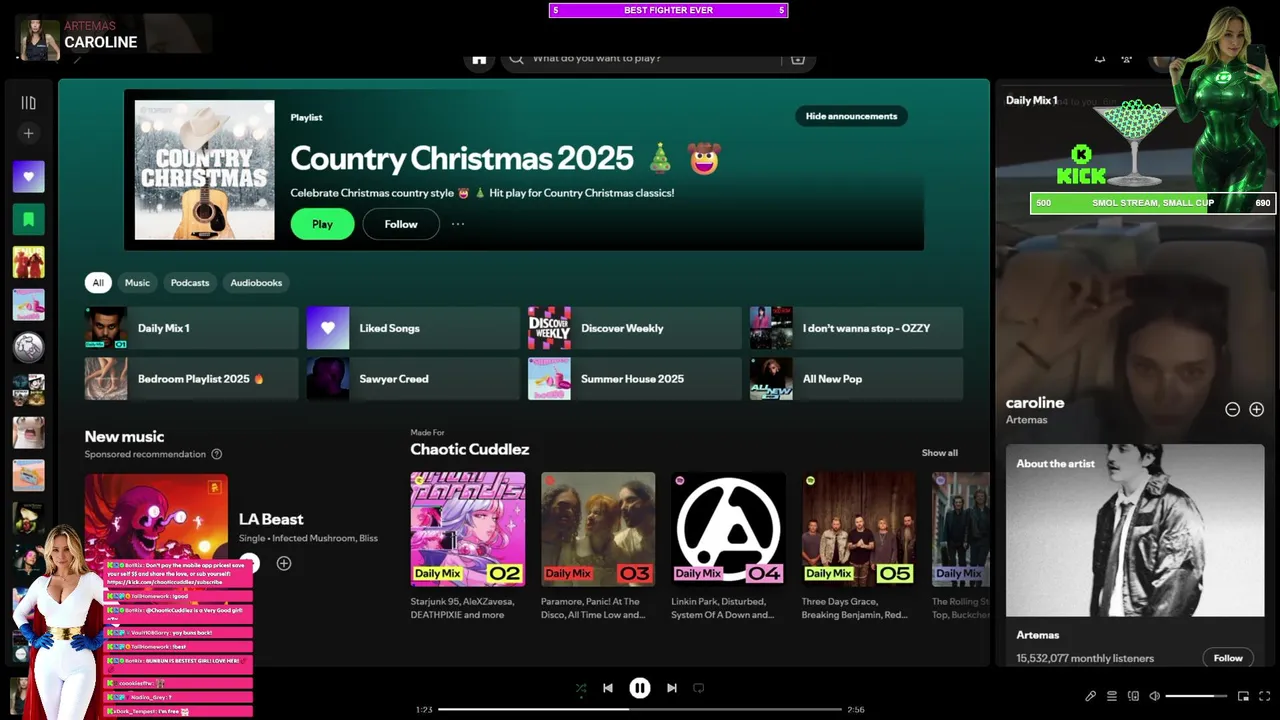This screenshot has width=1280, height=720.
Task: Go to Spotify Home
Action: pos(479,59)
